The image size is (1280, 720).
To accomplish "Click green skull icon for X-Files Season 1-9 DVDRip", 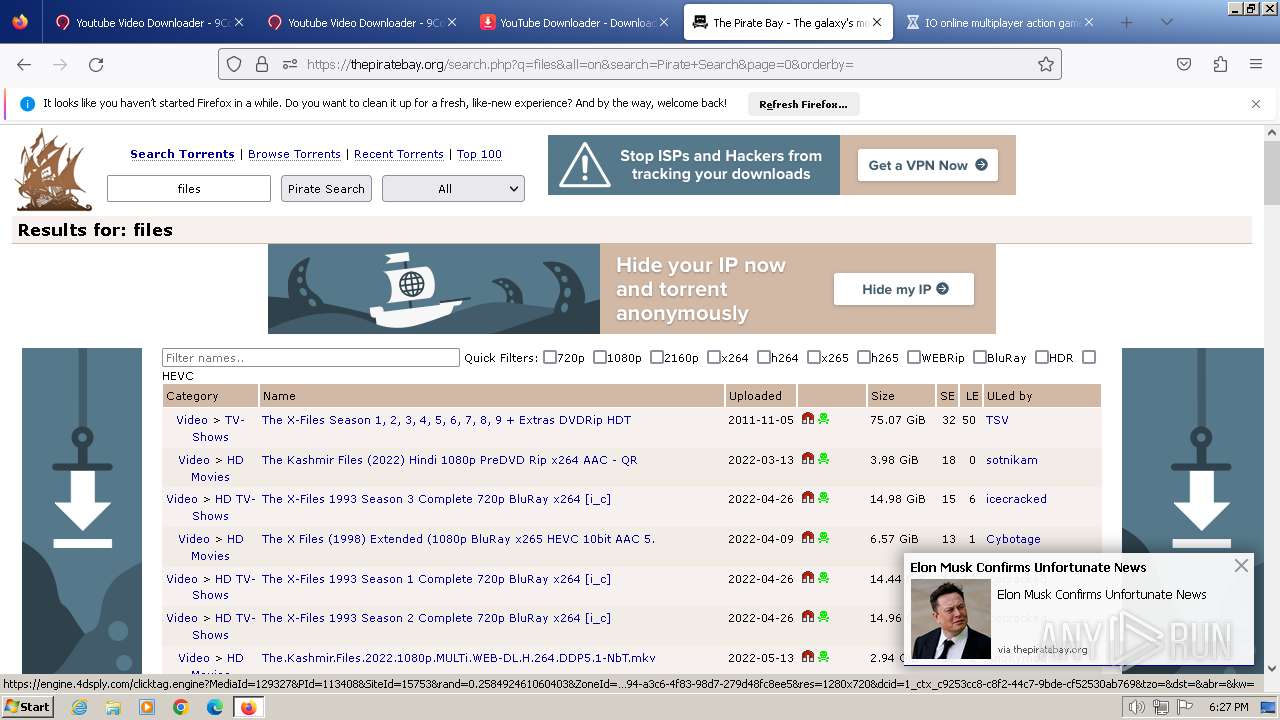I will tap(823, 419).
